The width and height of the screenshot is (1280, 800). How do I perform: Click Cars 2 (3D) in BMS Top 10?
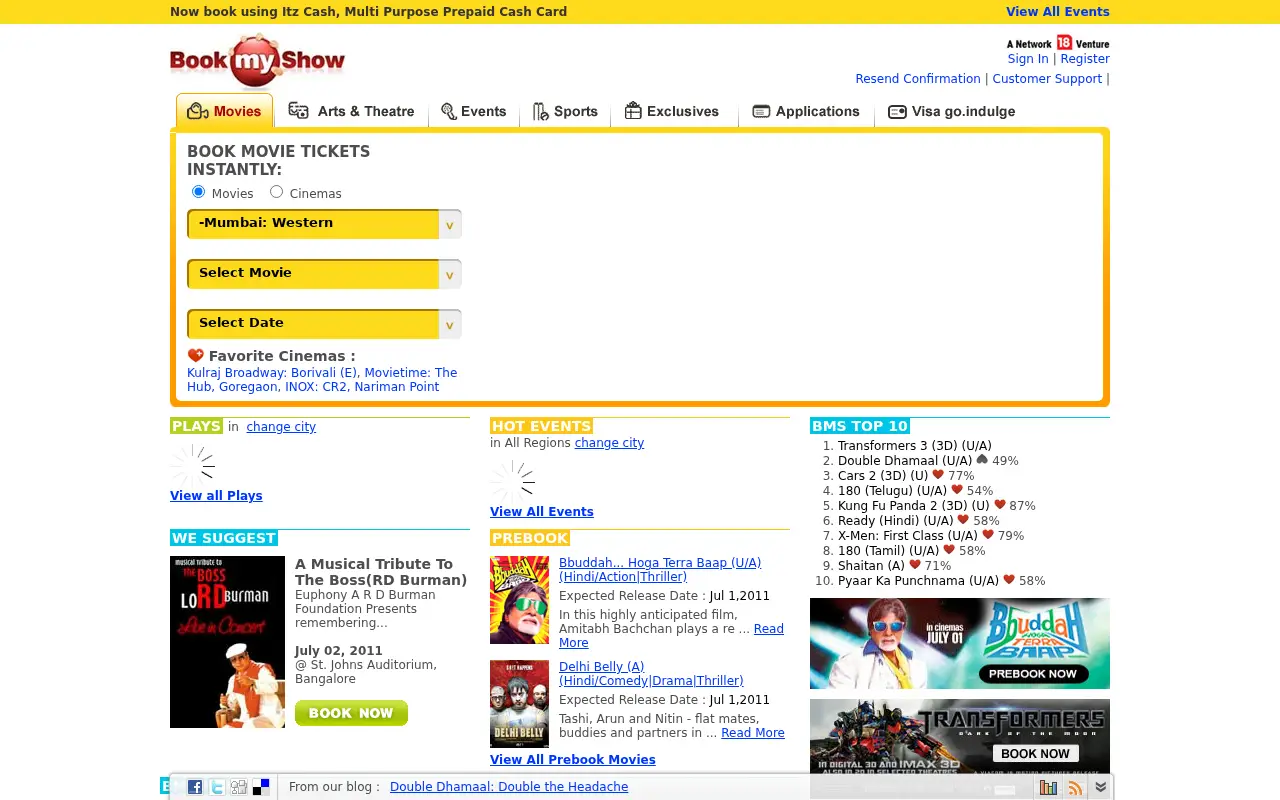[x=883, y=476]
